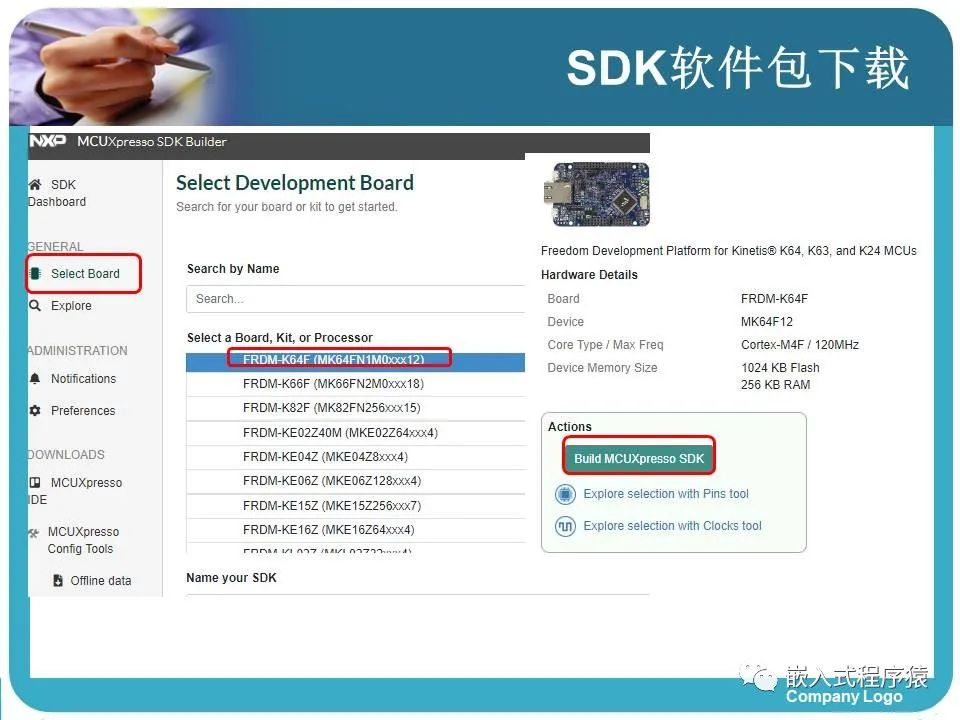Click the FRDM-K64F Board value
Screen dimensions: 960x720
(774, 299)
